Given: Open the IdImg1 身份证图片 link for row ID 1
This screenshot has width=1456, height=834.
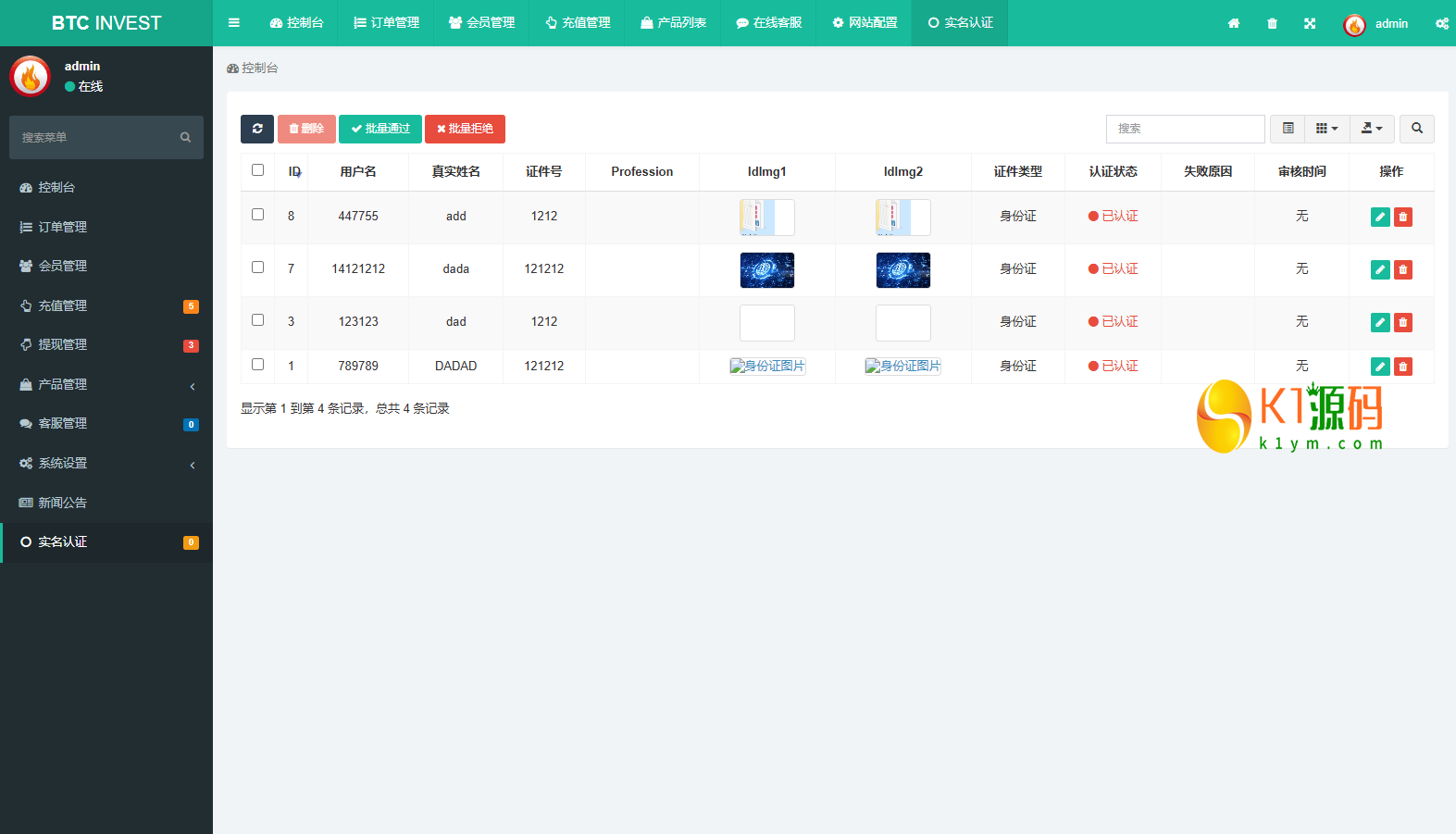Looking at the screenshot, I should (x=767, y=366).
